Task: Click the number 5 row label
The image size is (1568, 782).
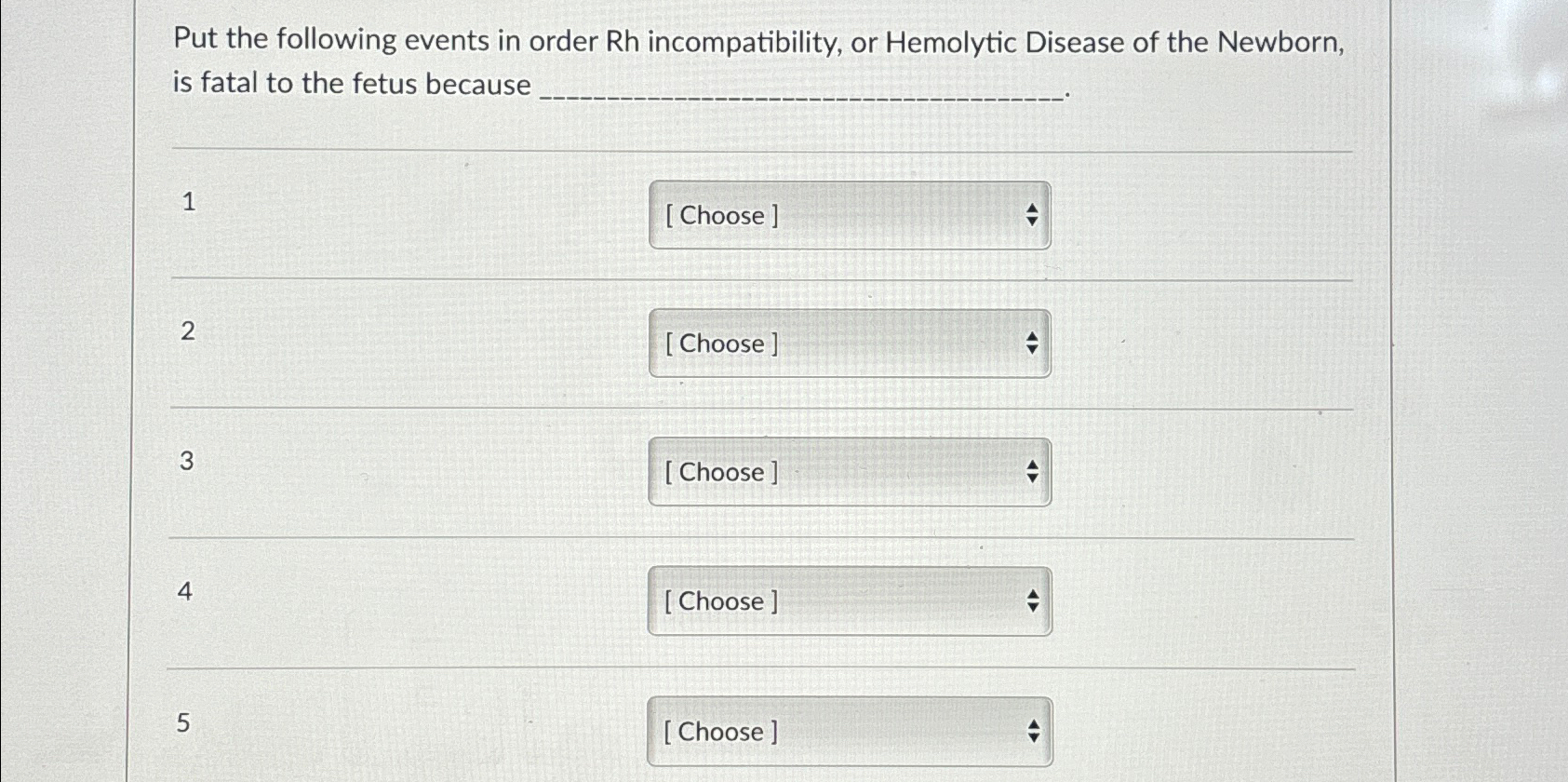Action: click(185, 721)
